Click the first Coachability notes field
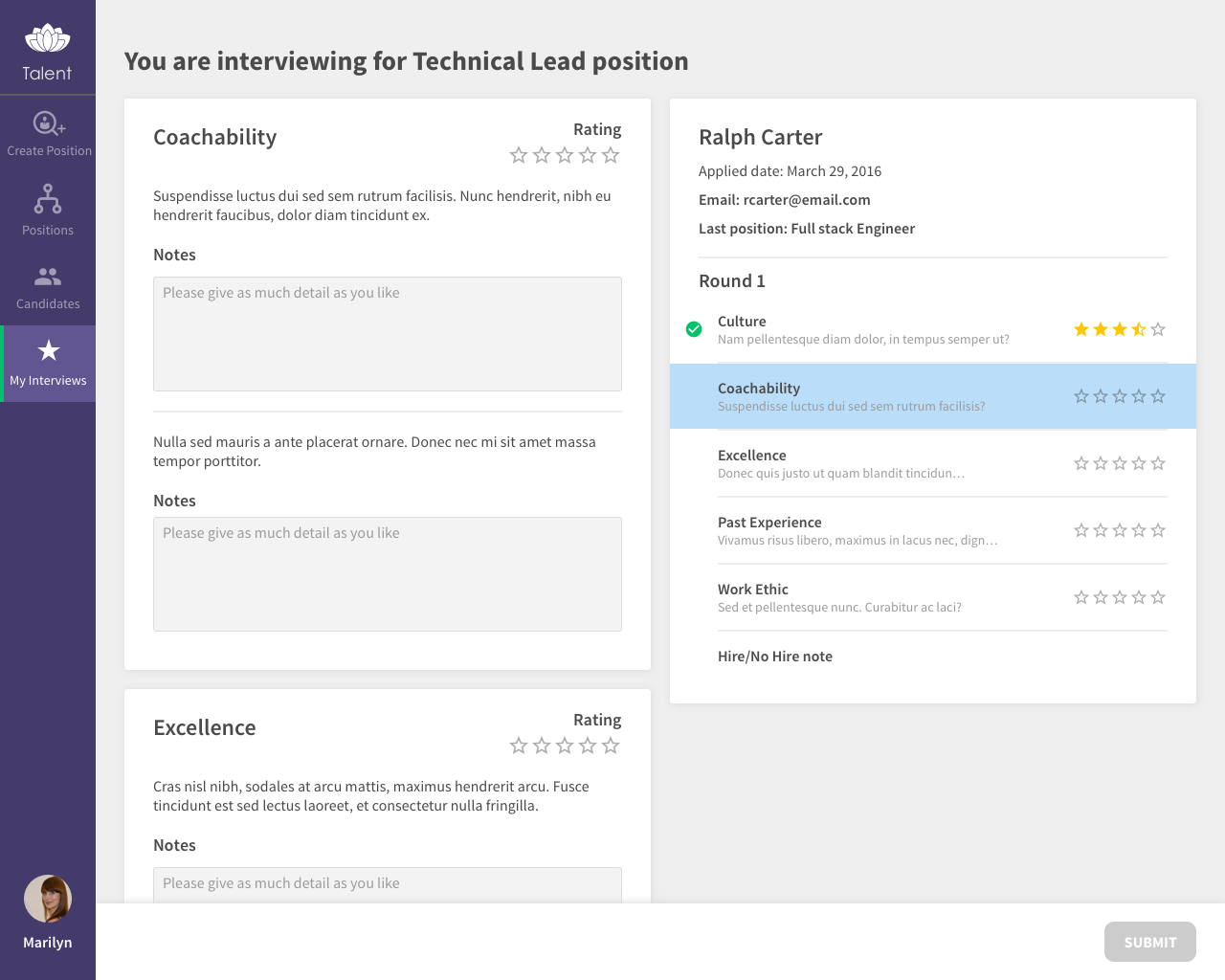 tap(388, 334)
